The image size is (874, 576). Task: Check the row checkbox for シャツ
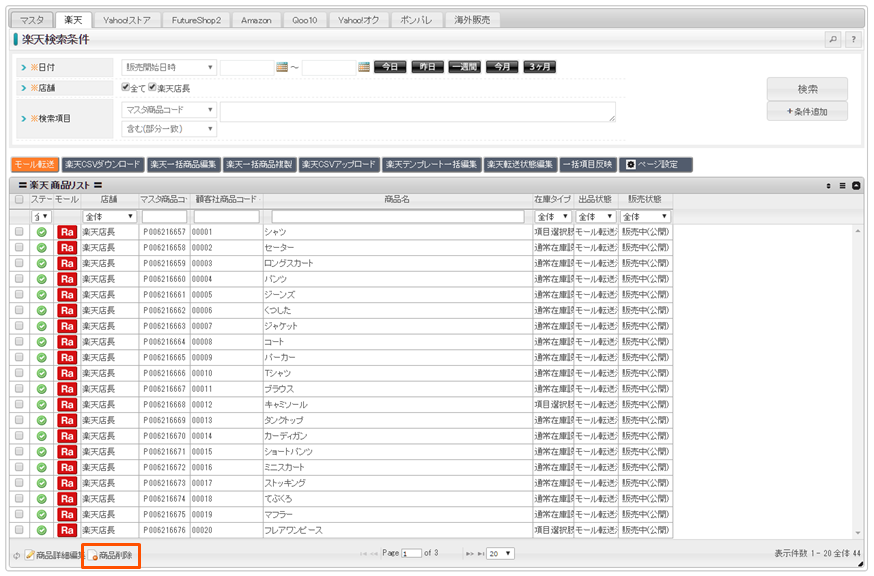[19, 231]
